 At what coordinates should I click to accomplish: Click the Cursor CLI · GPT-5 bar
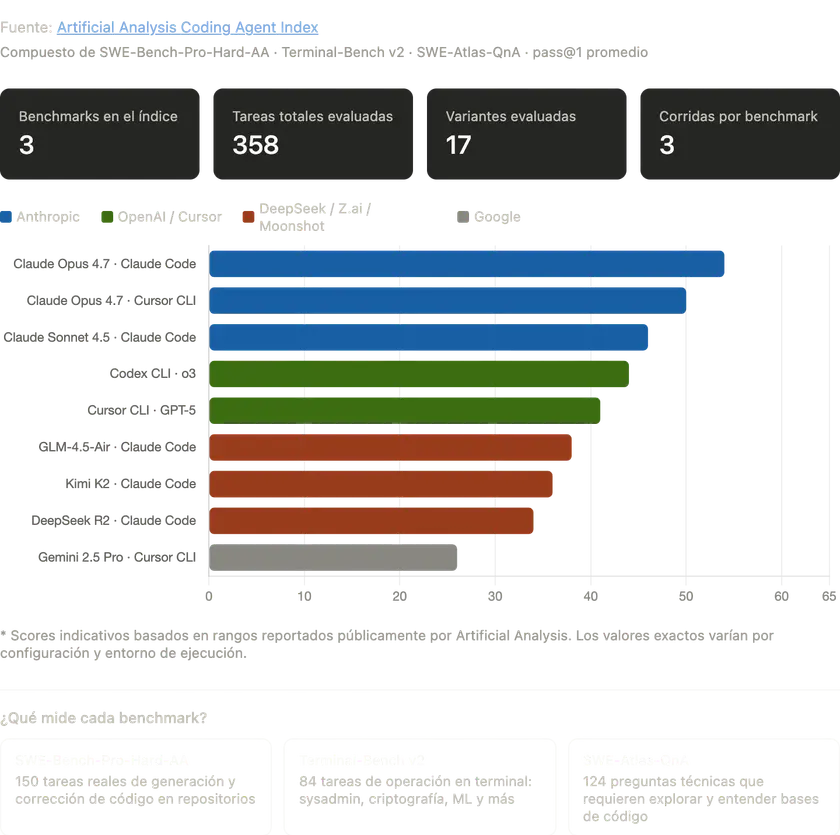pos(404,411)
